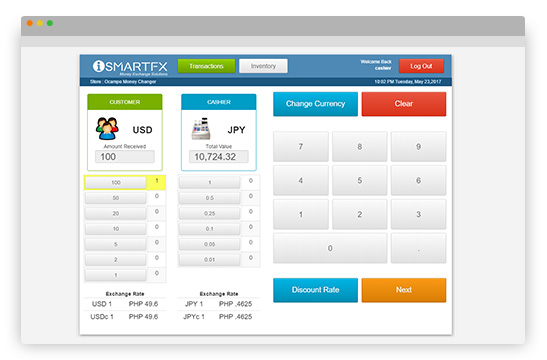Screen dimensions: 547x360
Task: Proceed with the orange Next button
Action: (404, 290)
